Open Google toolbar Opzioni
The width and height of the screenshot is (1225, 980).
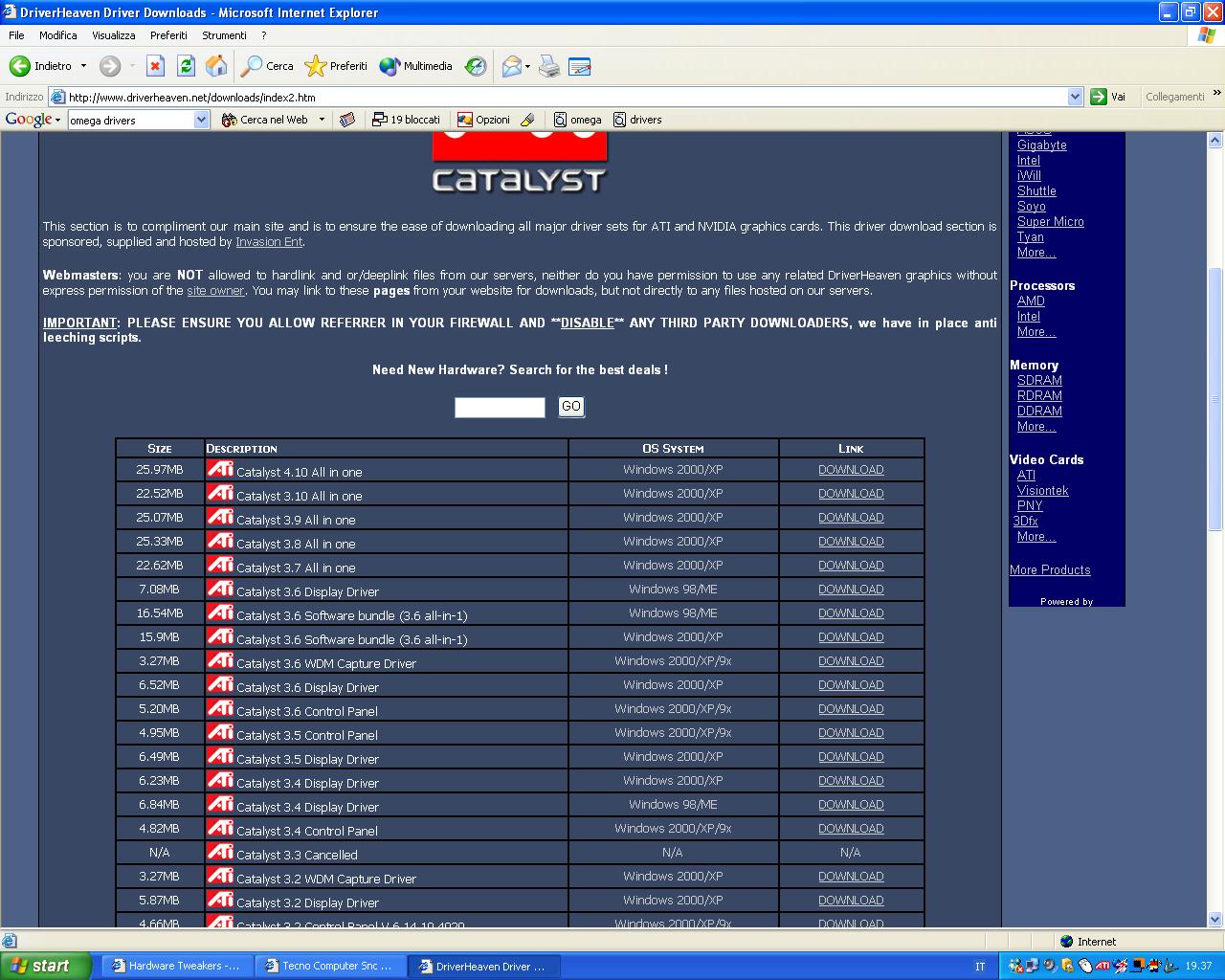pyautogui.click(x=483, y=120)
